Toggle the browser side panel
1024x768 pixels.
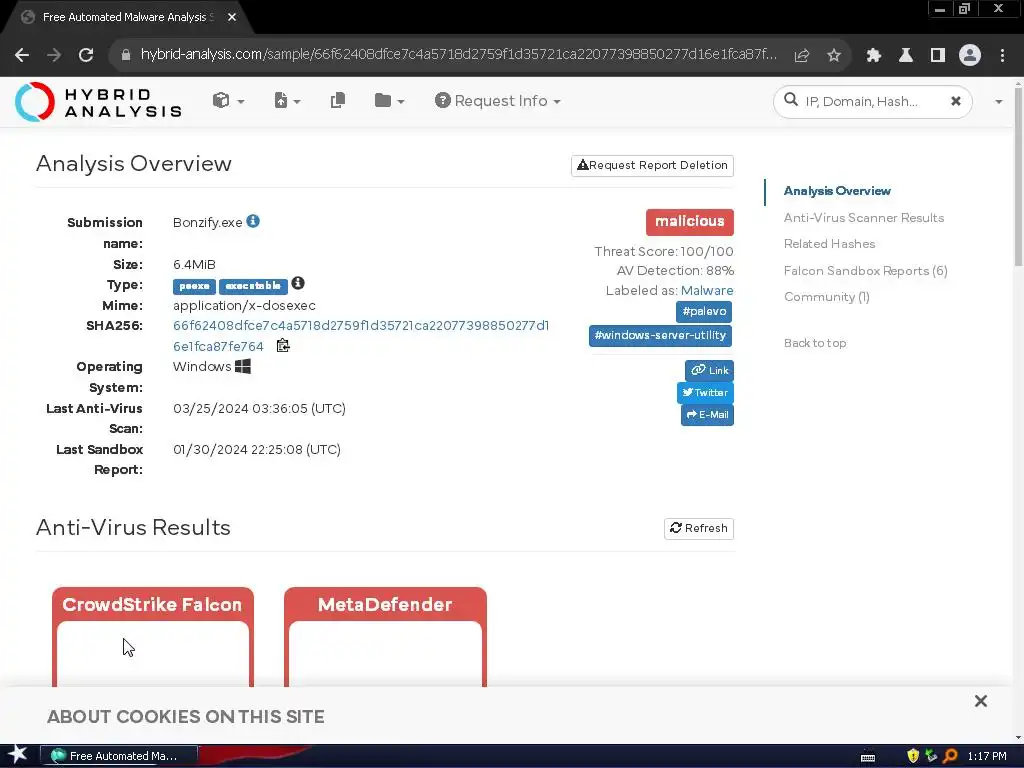pyautogui.click(x=938, y=56)
